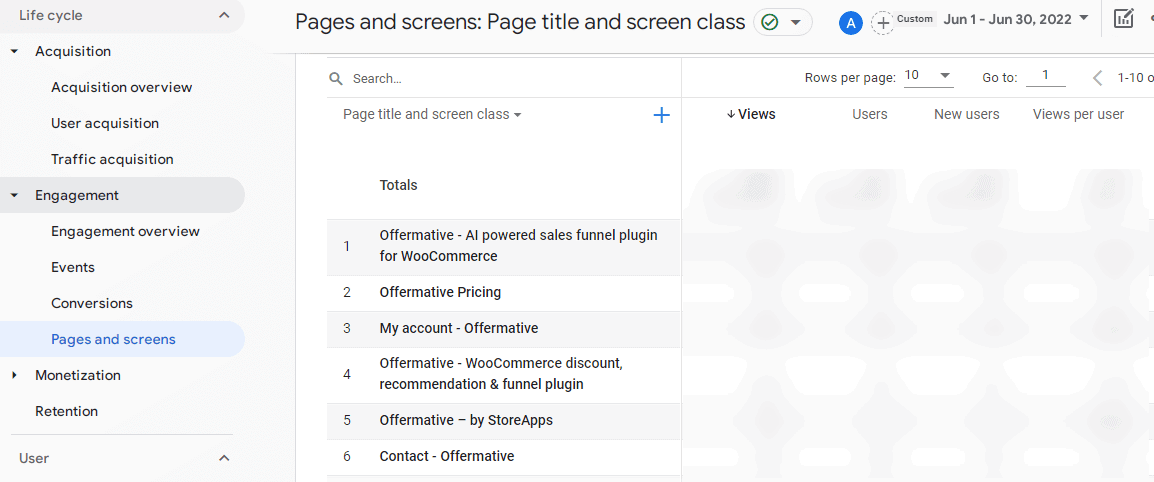1154x482 pixels.
Task: Open the Rows per page dropdown
Action: [929, 77]
